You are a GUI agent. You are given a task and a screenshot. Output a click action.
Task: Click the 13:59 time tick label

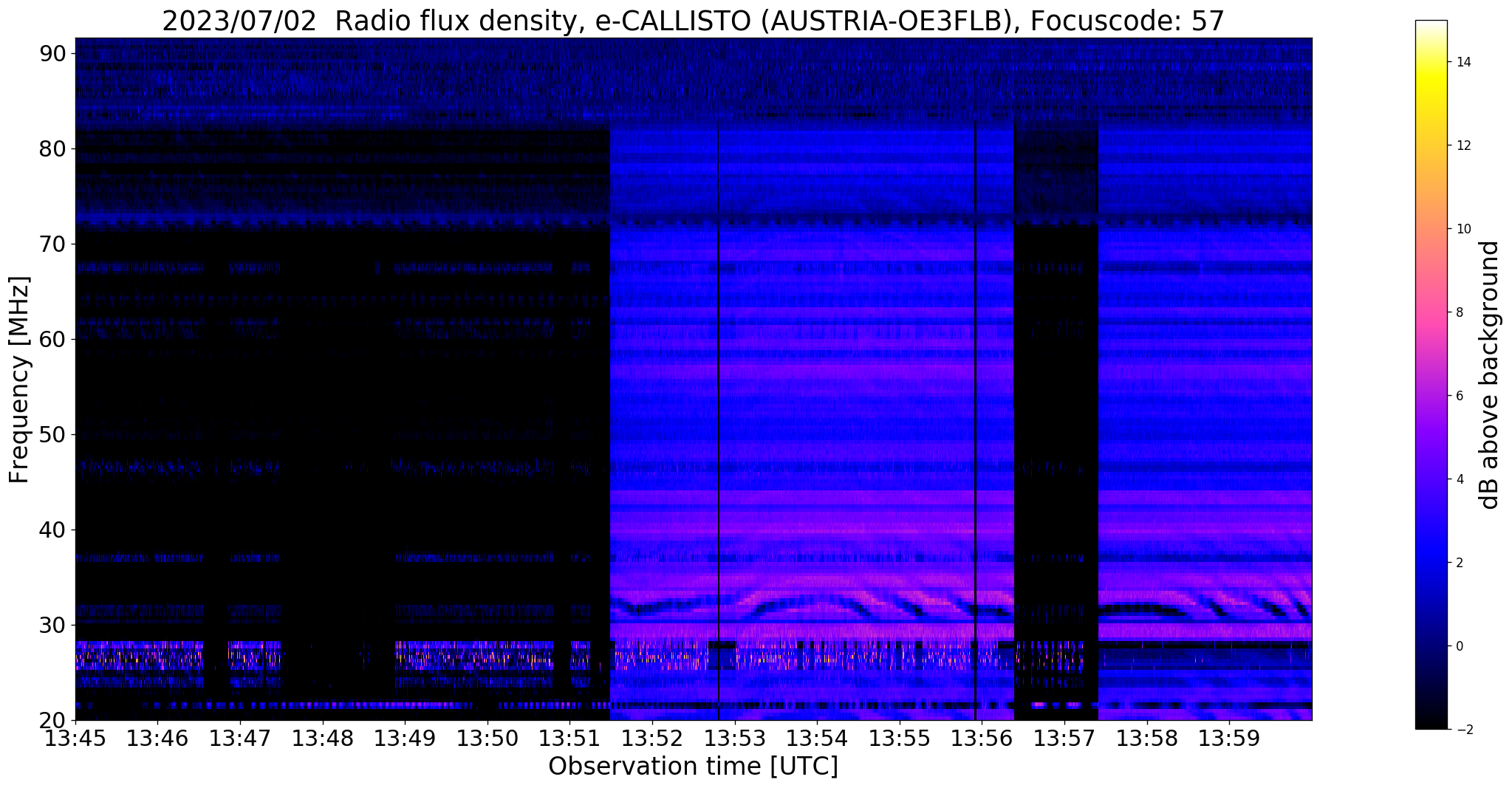click(x=1229, y=738)
